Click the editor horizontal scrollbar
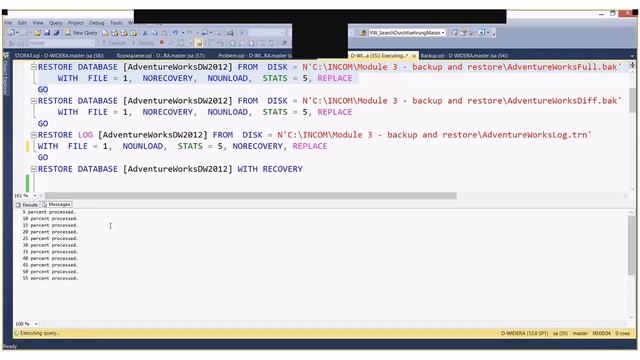Screen dimensions: 640x360 click(250, 196)
